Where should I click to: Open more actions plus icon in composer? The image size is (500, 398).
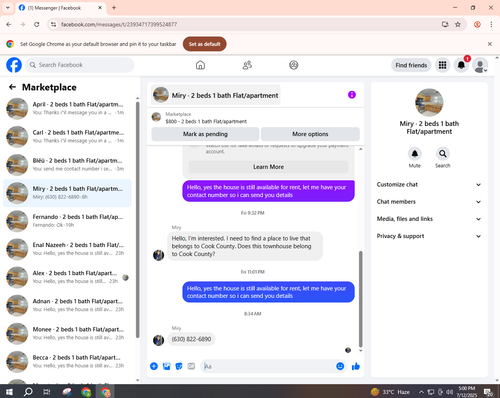tap(154, 366)
